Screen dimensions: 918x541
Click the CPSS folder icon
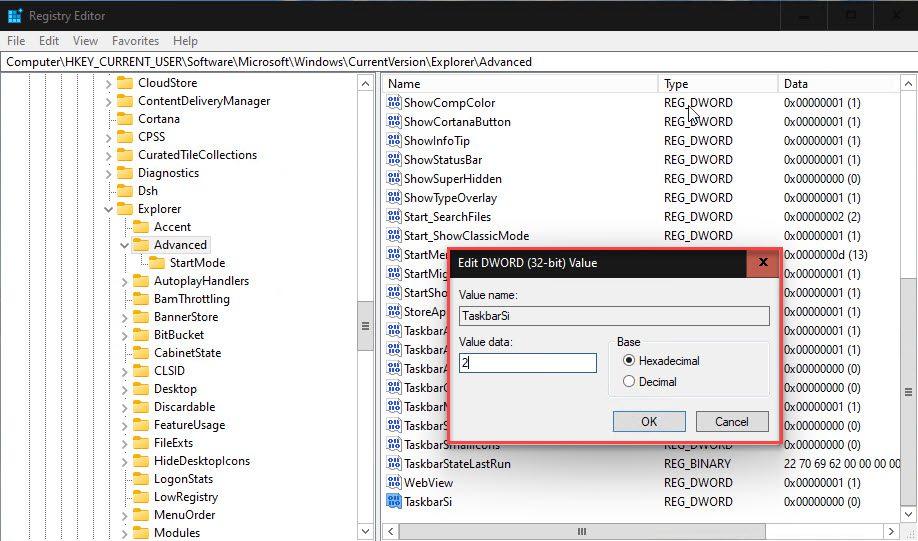tap(125, 137)
